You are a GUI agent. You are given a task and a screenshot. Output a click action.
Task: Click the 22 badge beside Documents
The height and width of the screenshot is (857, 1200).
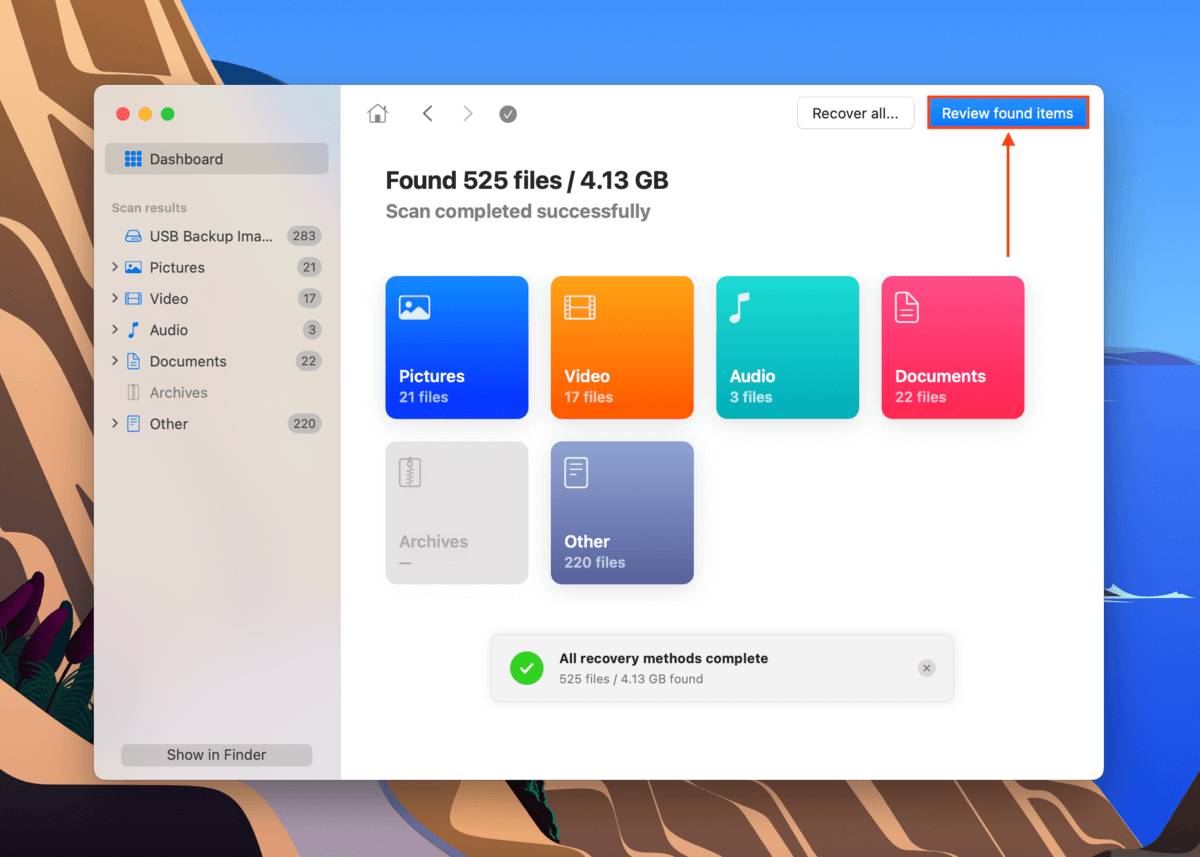(309, 361)
